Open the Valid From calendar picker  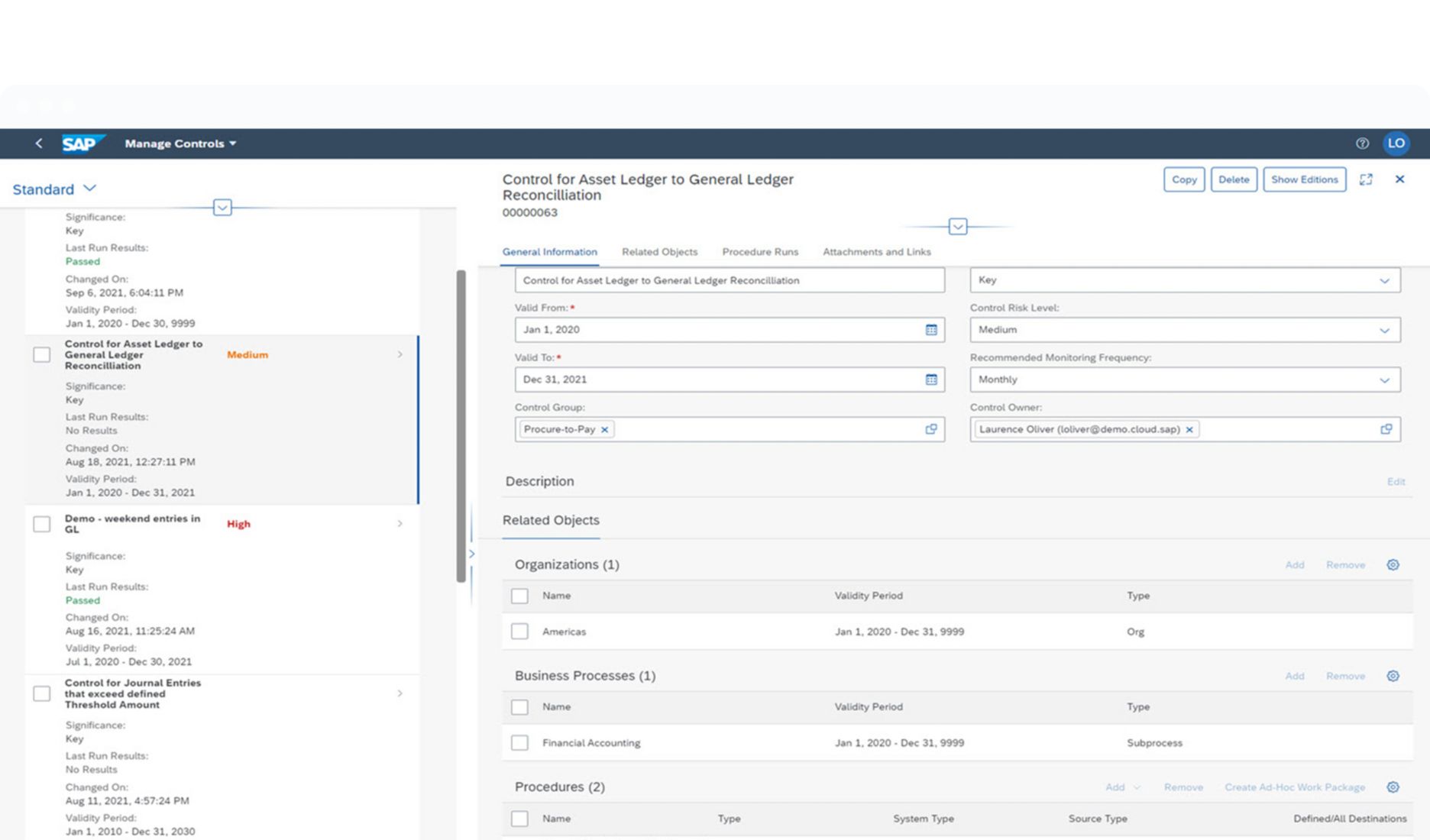[931, 329]
